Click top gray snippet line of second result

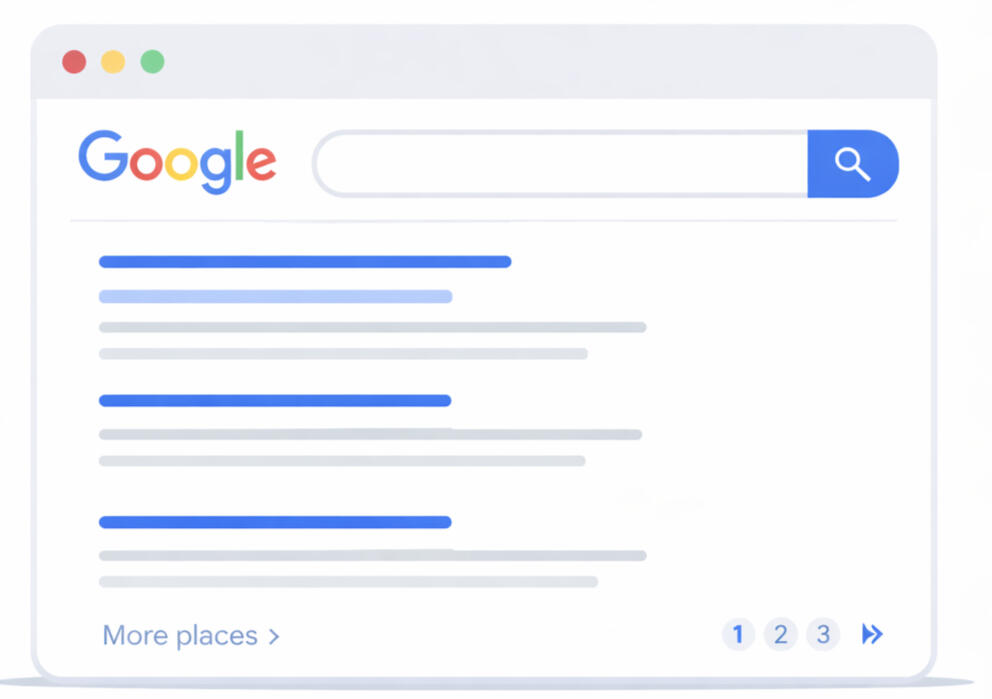(370, 435)
